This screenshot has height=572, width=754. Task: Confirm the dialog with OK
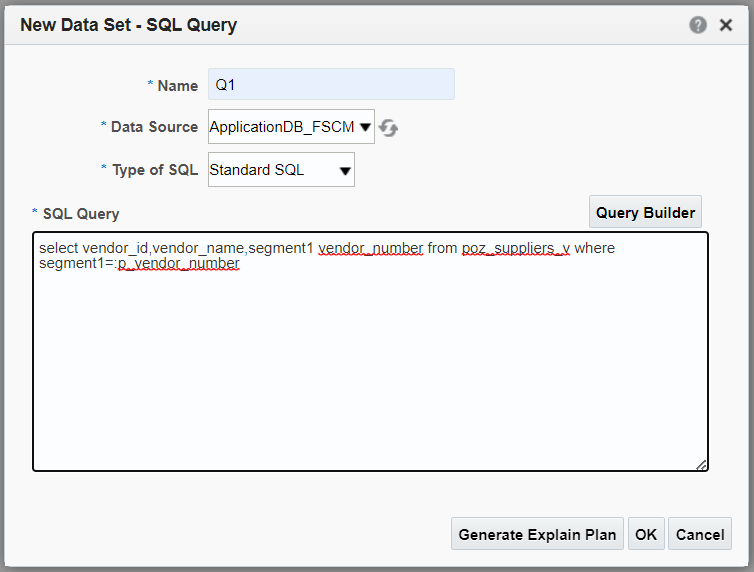point(646,534)
